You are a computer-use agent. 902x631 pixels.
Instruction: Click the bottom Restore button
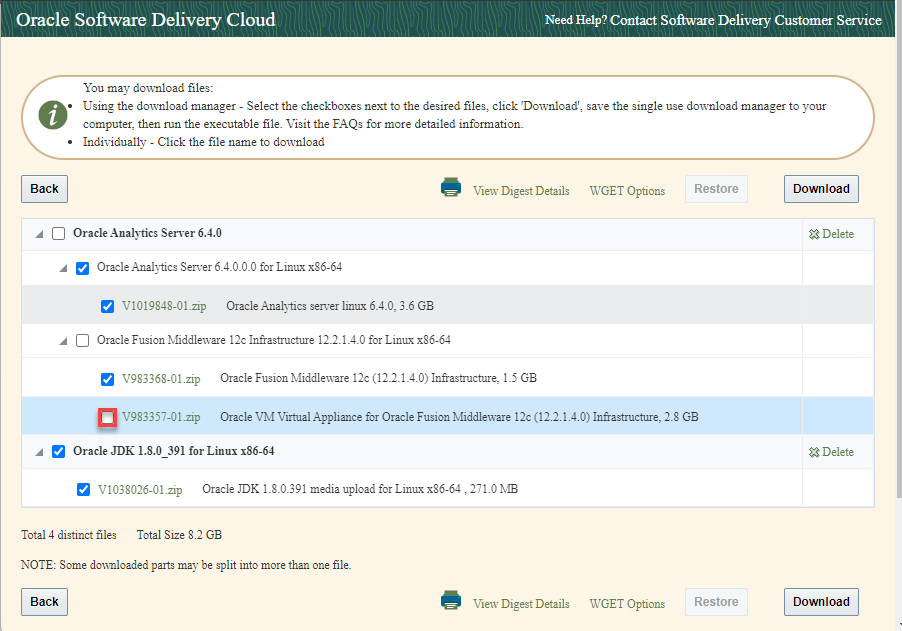tap(715, 601)
